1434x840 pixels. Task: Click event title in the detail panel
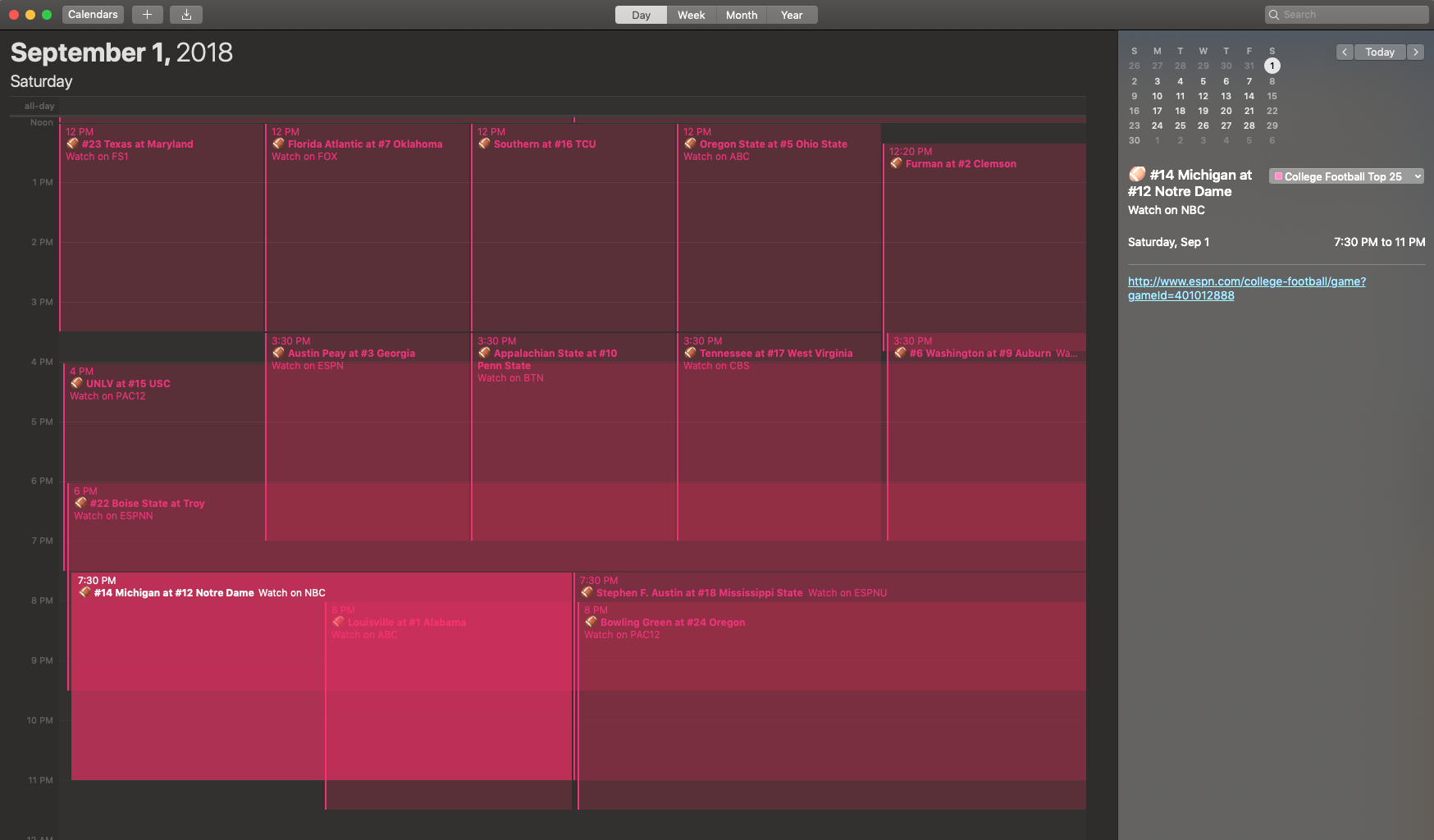[1190, 183]
